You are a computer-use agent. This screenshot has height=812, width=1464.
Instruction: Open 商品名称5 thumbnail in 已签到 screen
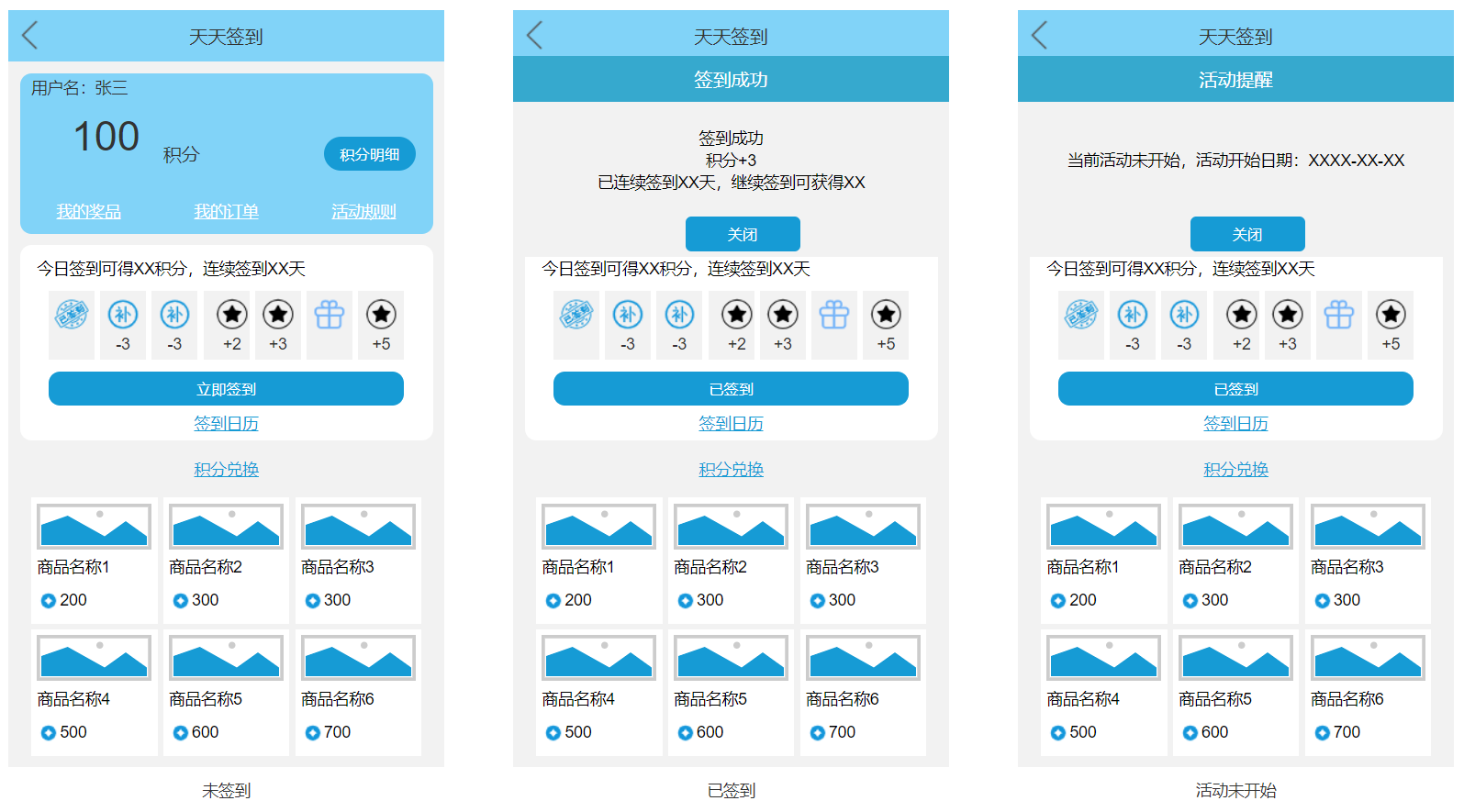click(732, 658)
